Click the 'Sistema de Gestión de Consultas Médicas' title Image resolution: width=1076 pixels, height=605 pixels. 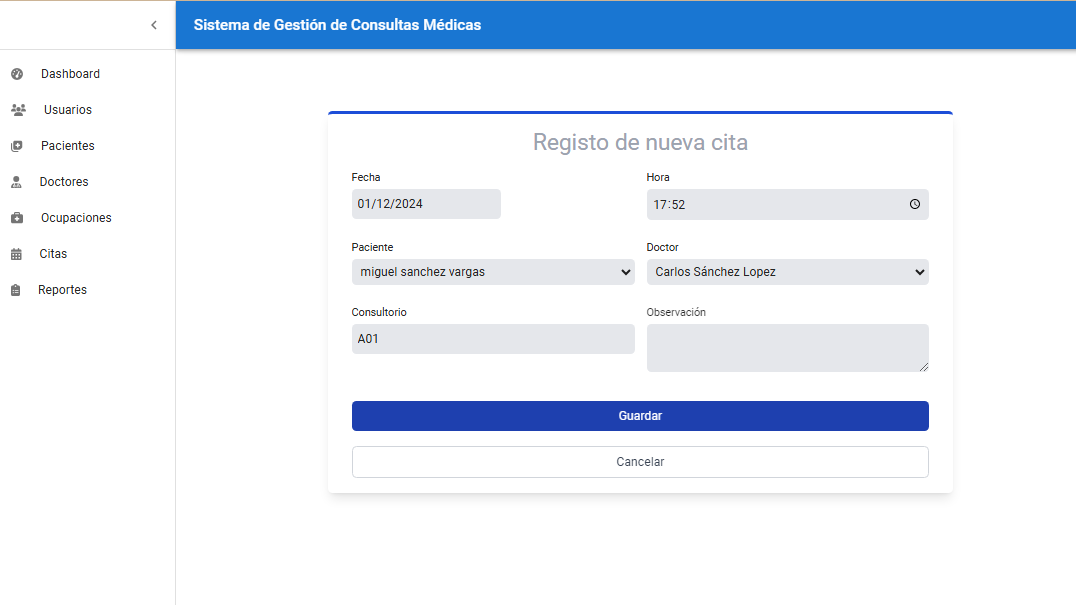point(337,25)
